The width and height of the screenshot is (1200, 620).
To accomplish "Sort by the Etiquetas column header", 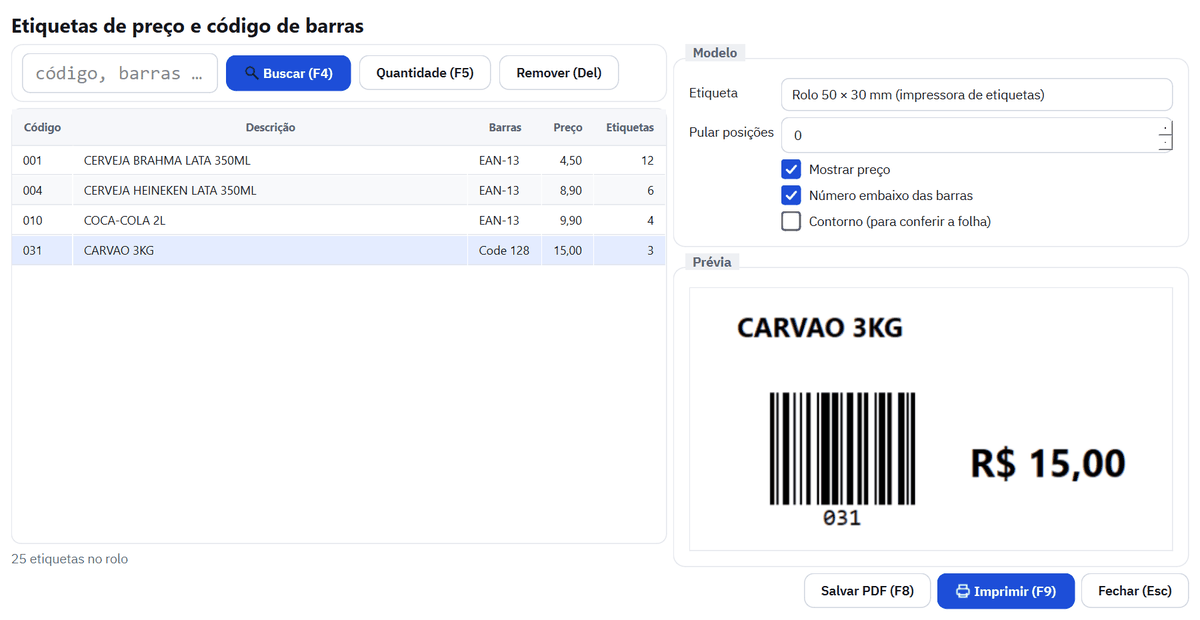I will point(630,127).
